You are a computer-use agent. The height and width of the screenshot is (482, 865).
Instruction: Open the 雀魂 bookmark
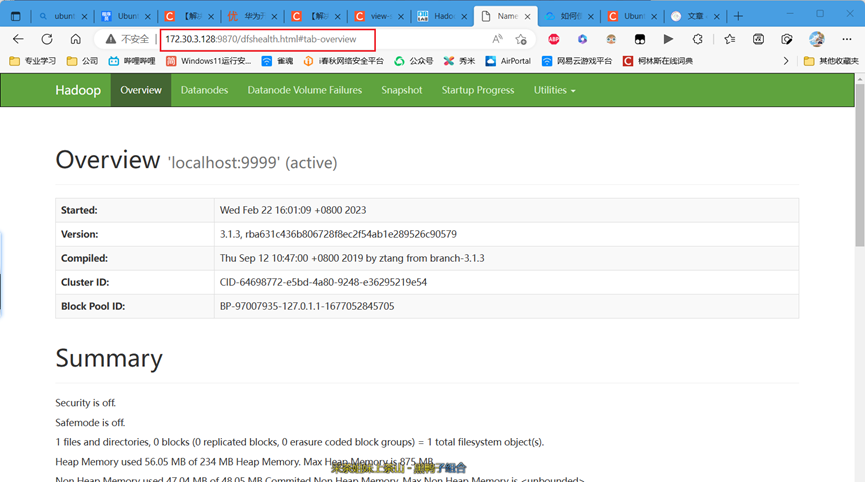[x=277, y=61]
